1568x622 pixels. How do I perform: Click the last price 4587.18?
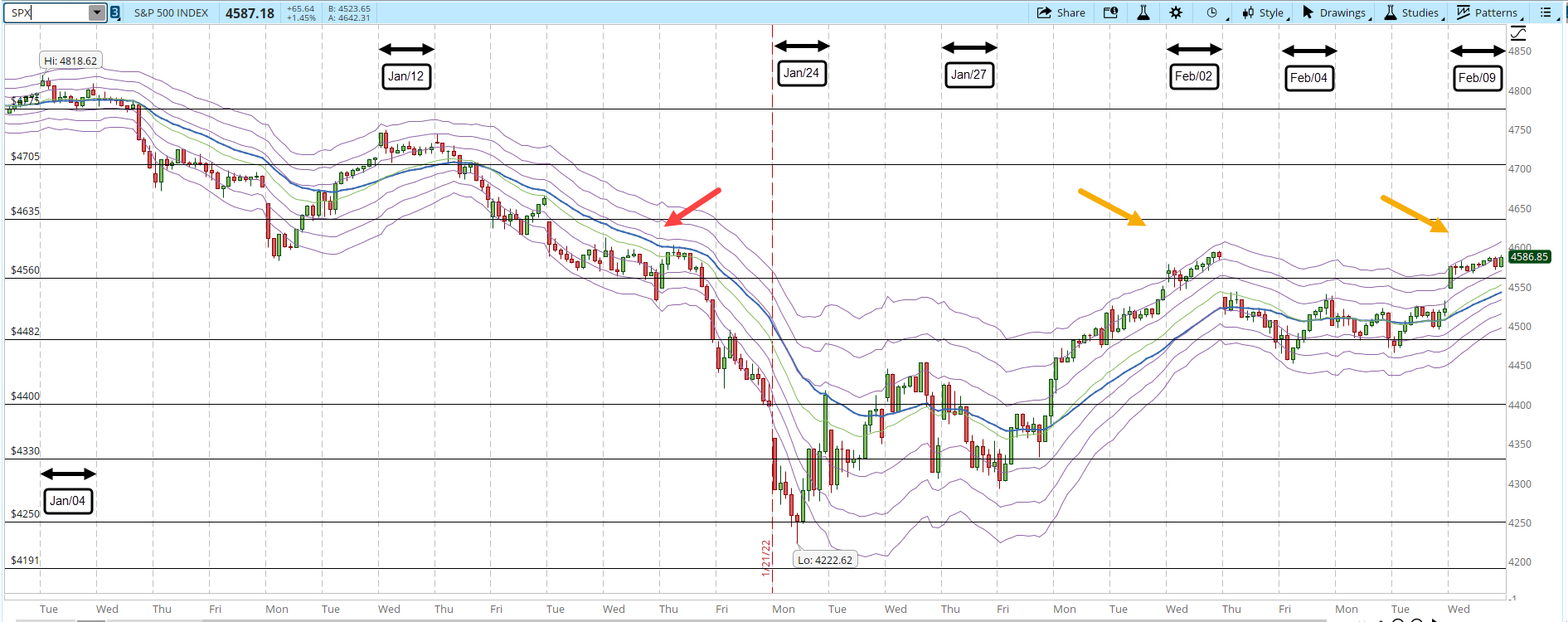[x=250, y=13]
